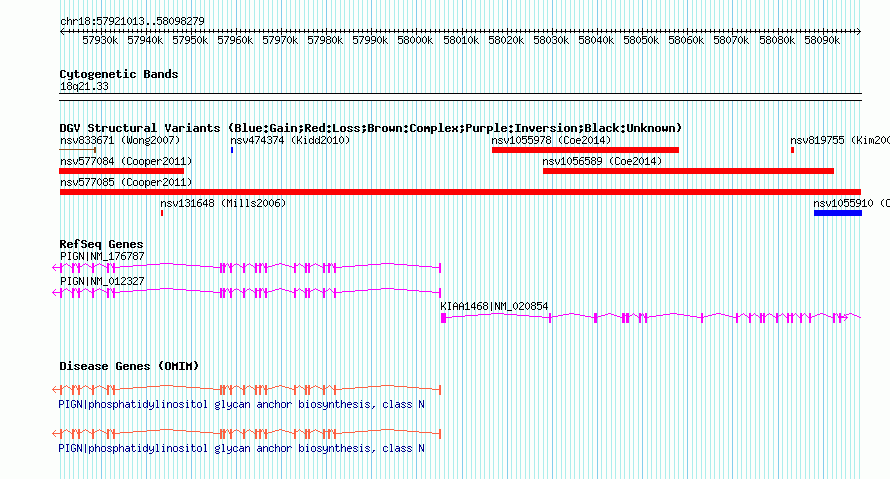The width and height of the screenshot is (890, 479).
Task: Open first PIGN phosphatidylinositol glycan OMIM link
Action: coord(241,405)
